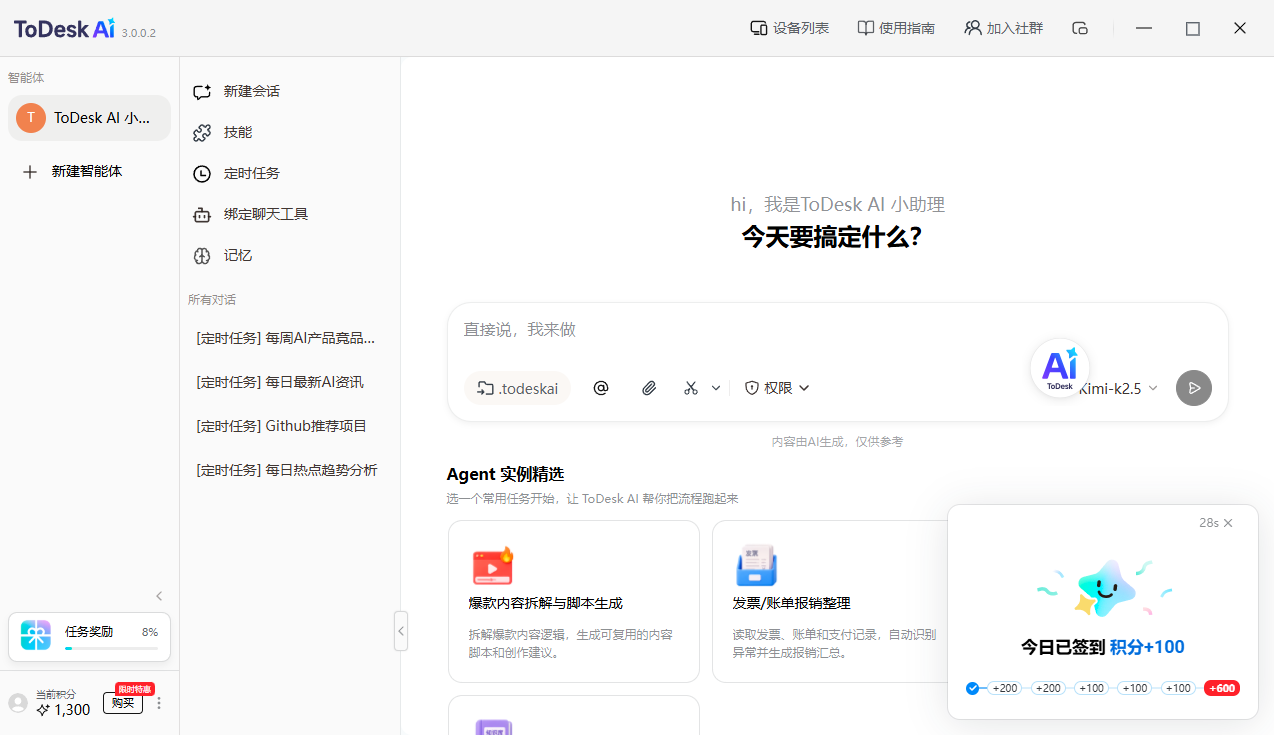
Task: Click the ToDesk AI logo in title bar
Action: pyautogui.click(x=65, y=28)
